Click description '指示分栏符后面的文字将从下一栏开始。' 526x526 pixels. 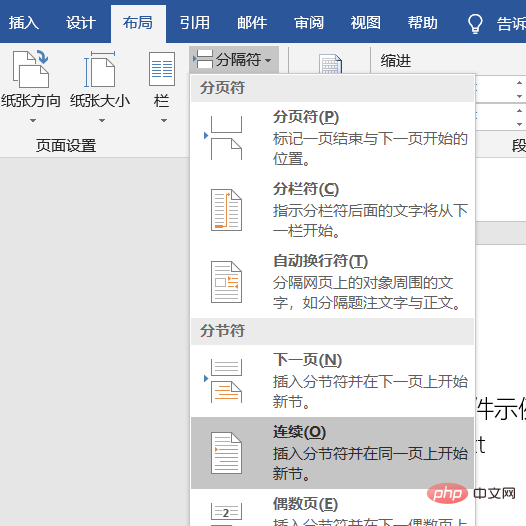(370, 220)
